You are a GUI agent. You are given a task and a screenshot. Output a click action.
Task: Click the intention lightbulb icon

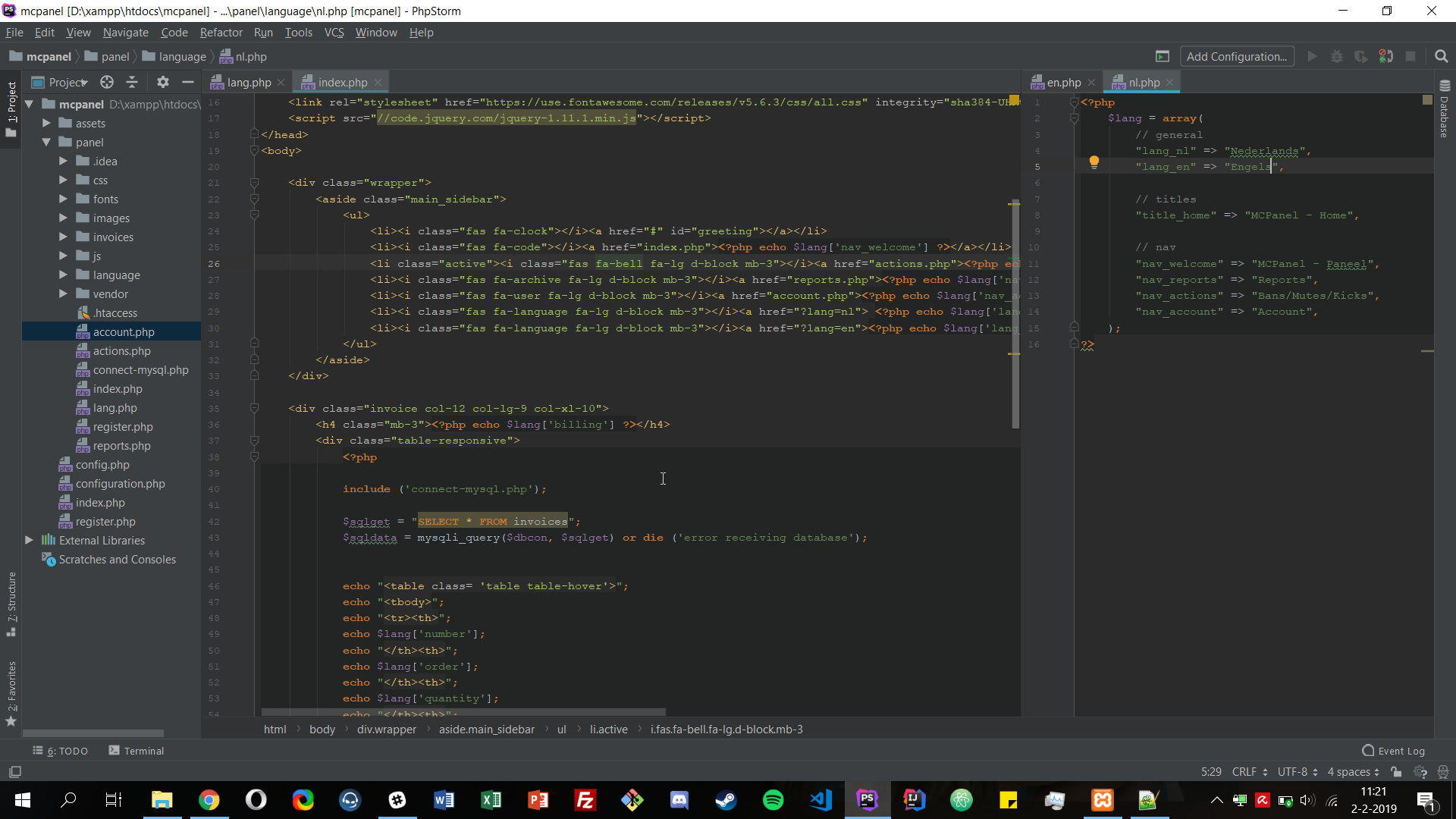click(x=1094, y=162)
